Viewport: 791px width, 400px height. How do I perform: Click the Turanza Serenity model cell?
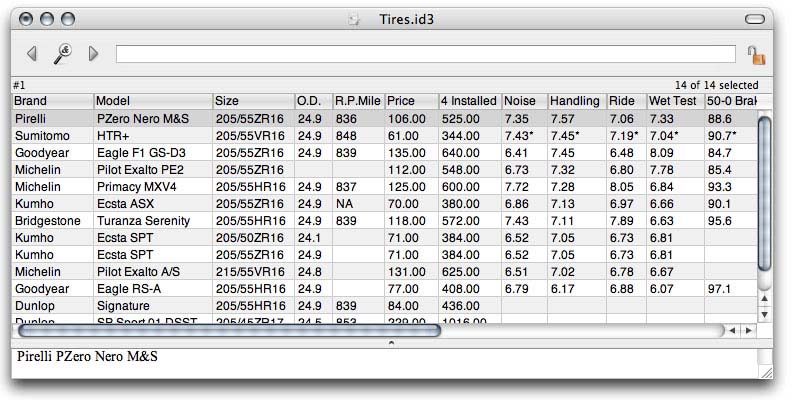pos(153,221)
